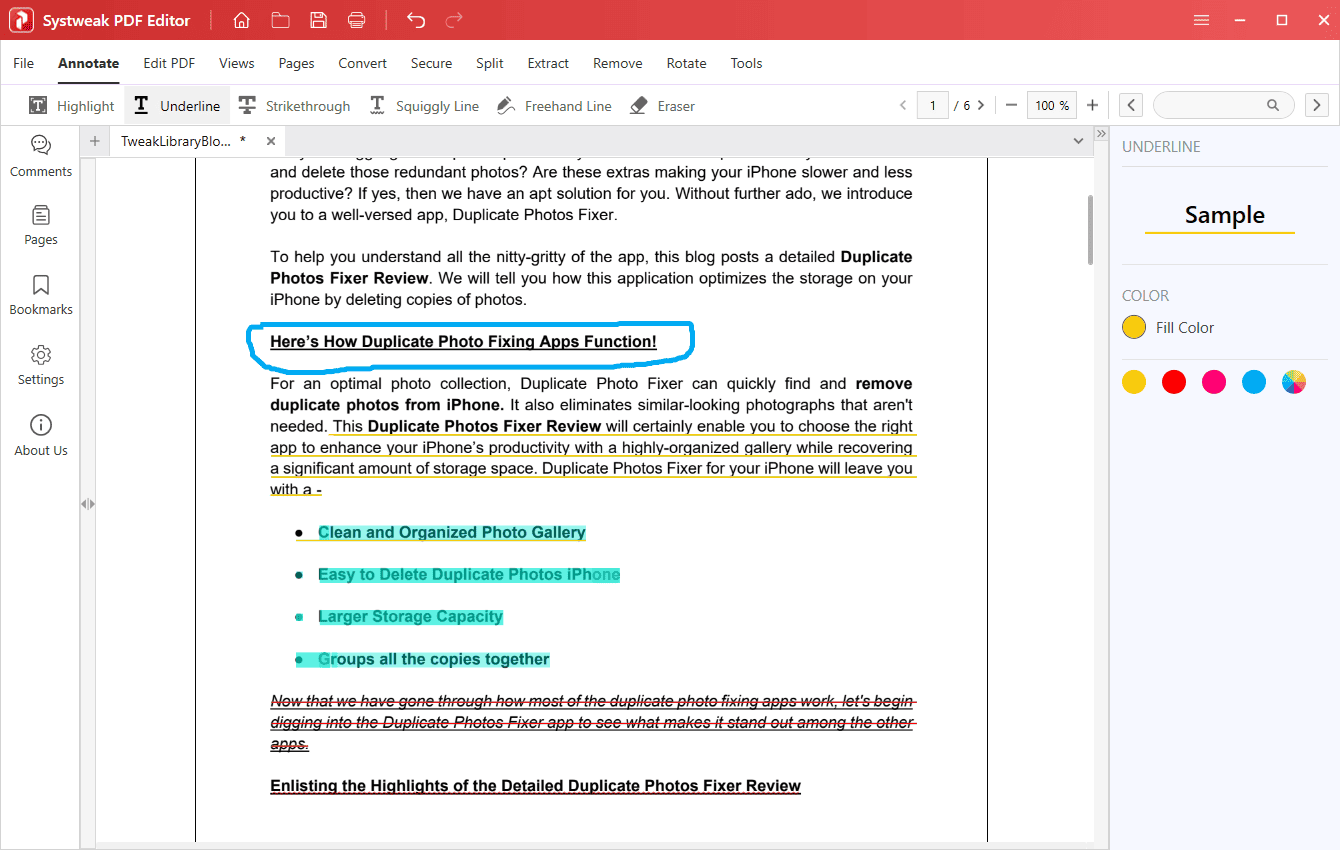This screenshot has width=1340, height=850.
Task: Click the Systweak PDF Editor logo
Action: pyautogui.click(x=22, y=20)
